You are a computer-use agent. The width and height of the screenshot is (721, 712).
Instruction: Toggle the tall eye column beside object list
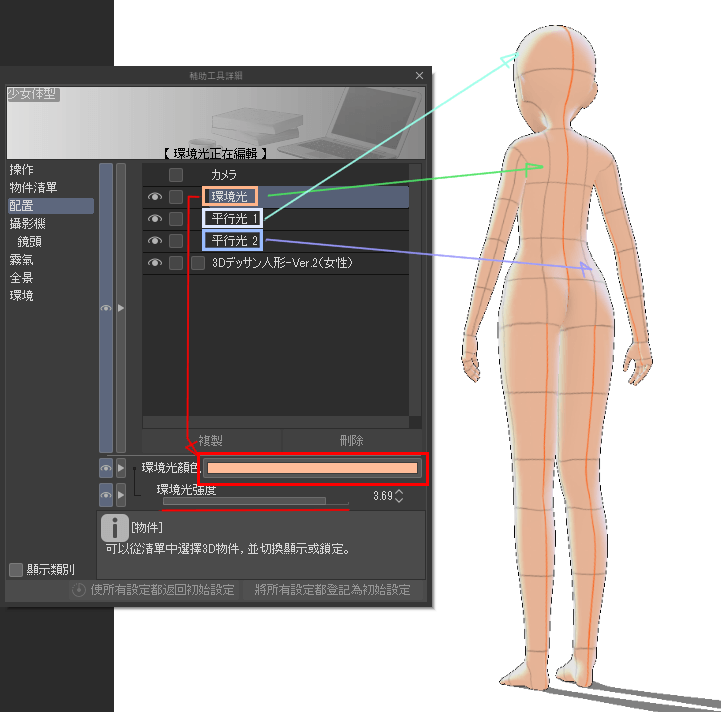pos(106,308)
